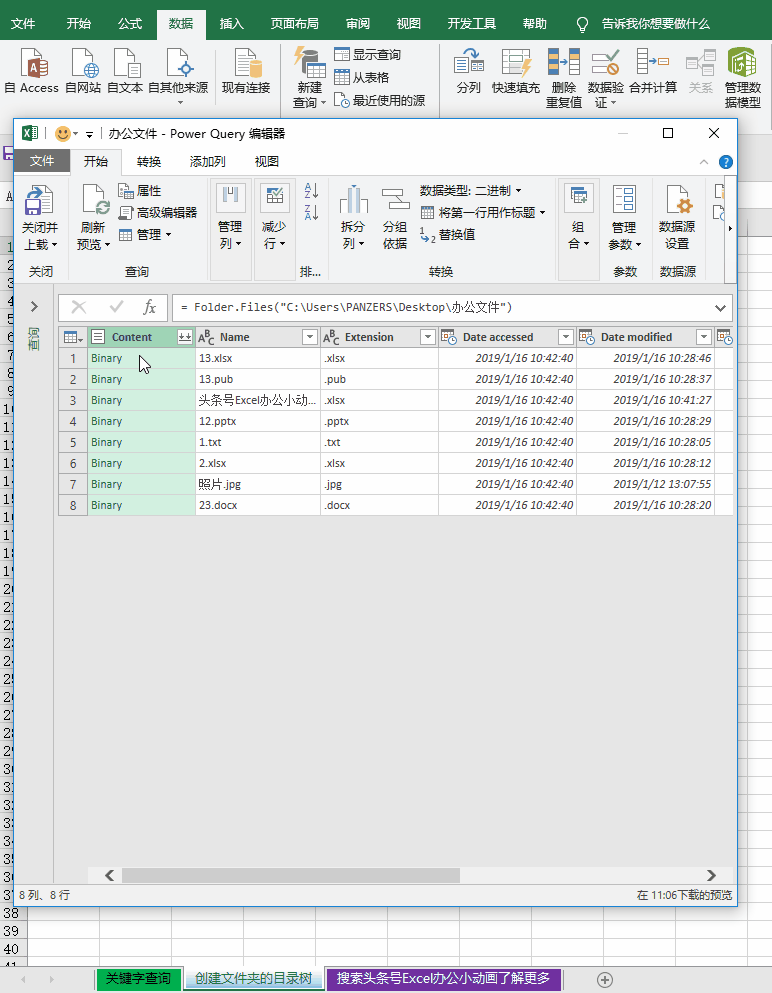Open Excel's 插入 ribbon tab
772x993 pixels.
click(x=231, y=24)
